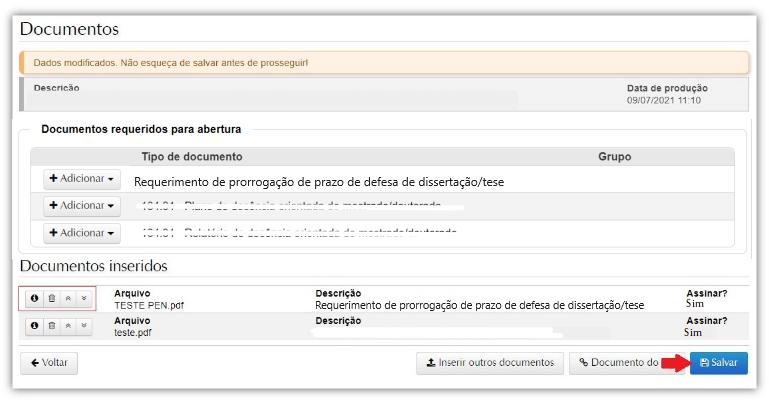Click info icon for TESTE PEN.pdf
The image size is (769, 400).
tap(35, 298)
